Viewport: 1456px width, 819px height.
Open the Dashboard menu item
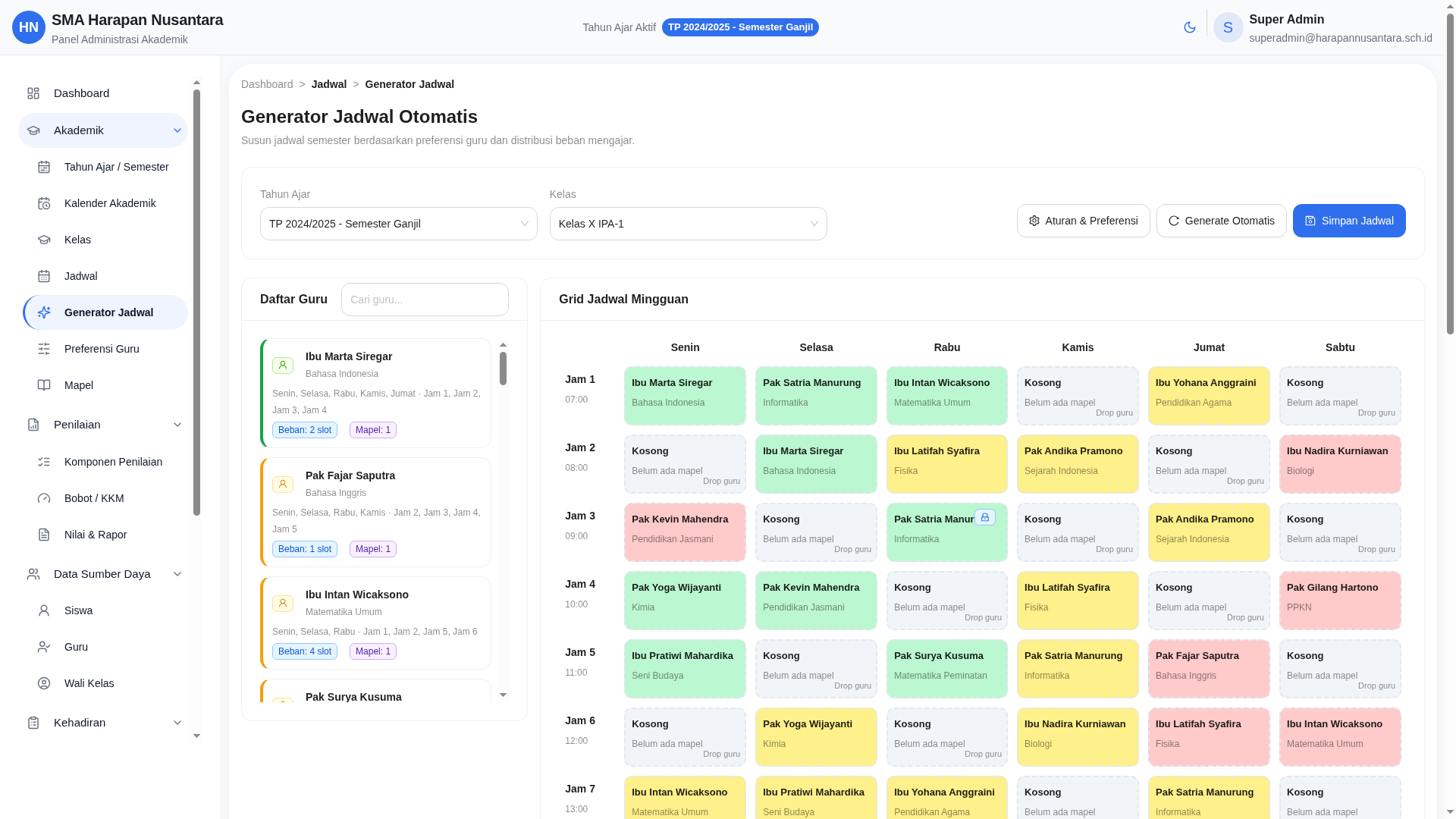(81, 93)
